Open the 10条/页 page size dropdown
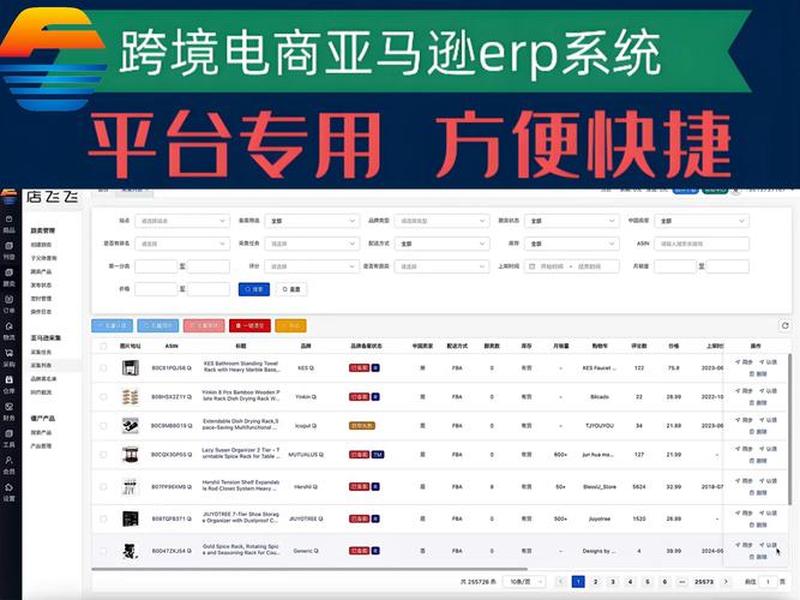Viewport: 800px width, 600px height. (524, 582)
